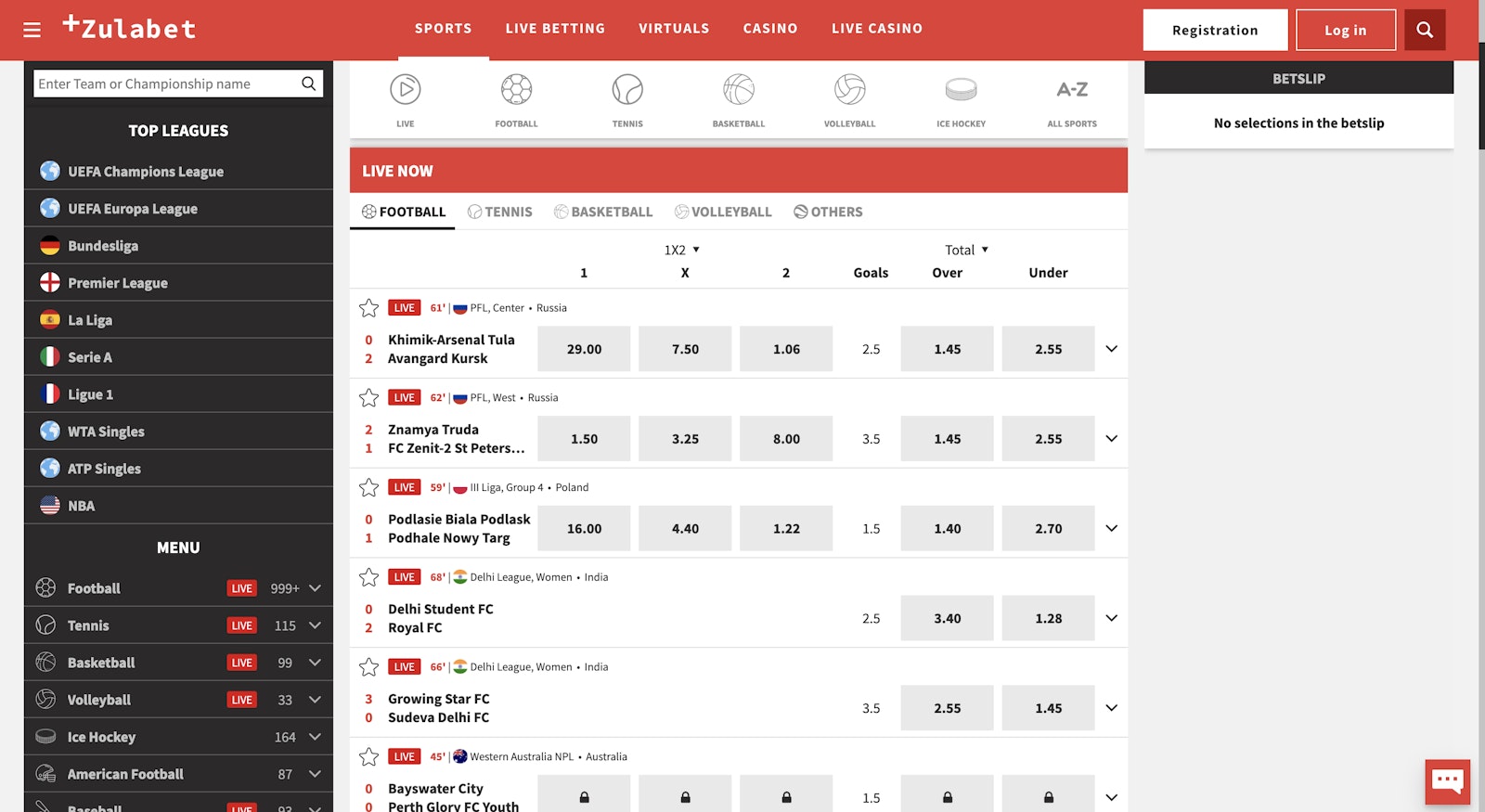Open the hamburger menu icon
1485x812 pixels.
(x=32, y=30)
